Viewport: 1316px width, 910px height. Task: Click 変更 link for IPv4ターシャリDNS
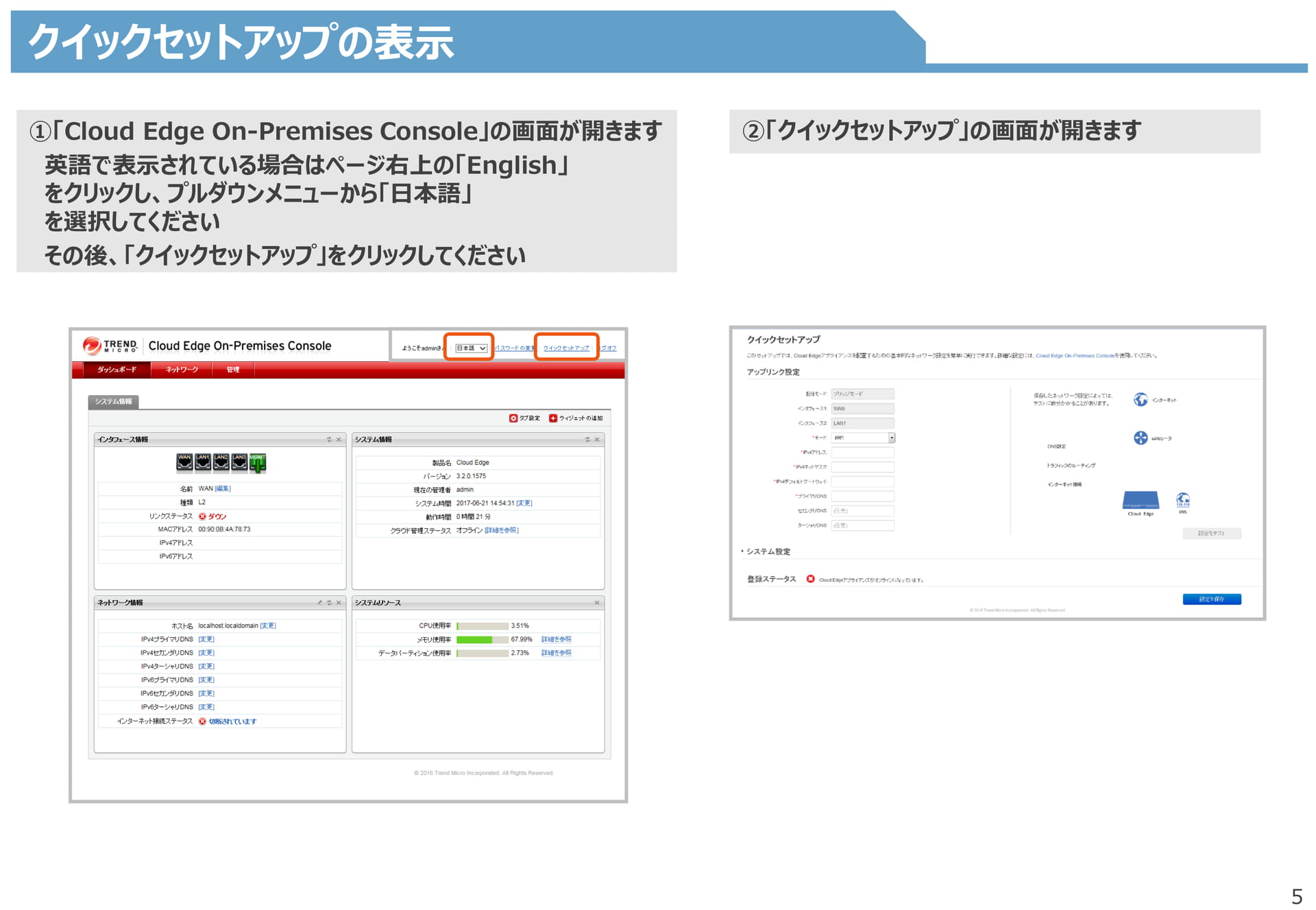click(206, 667)
